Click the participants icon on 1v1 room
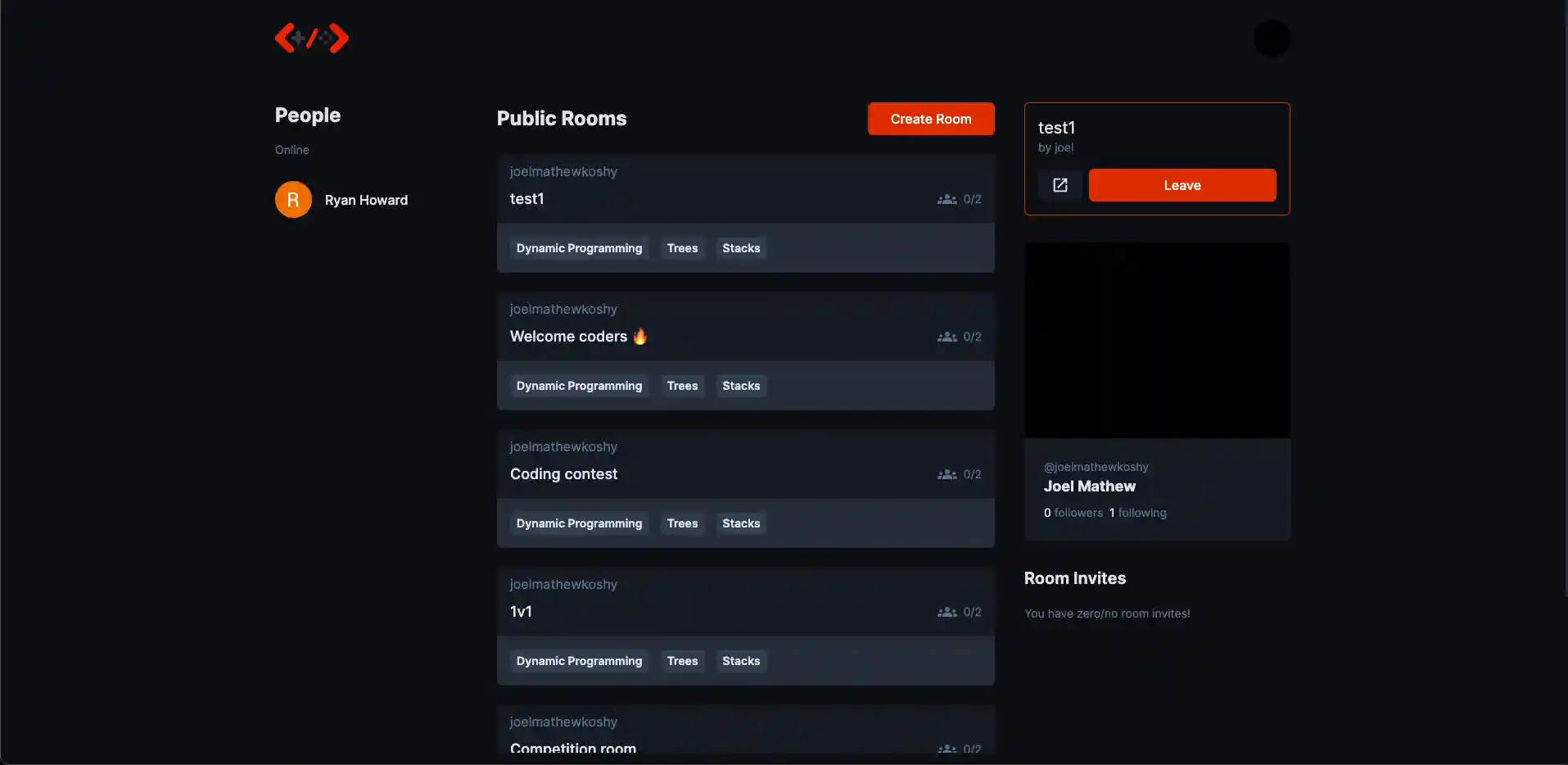Screen dimensions: 1568x765 pos(947,612)
